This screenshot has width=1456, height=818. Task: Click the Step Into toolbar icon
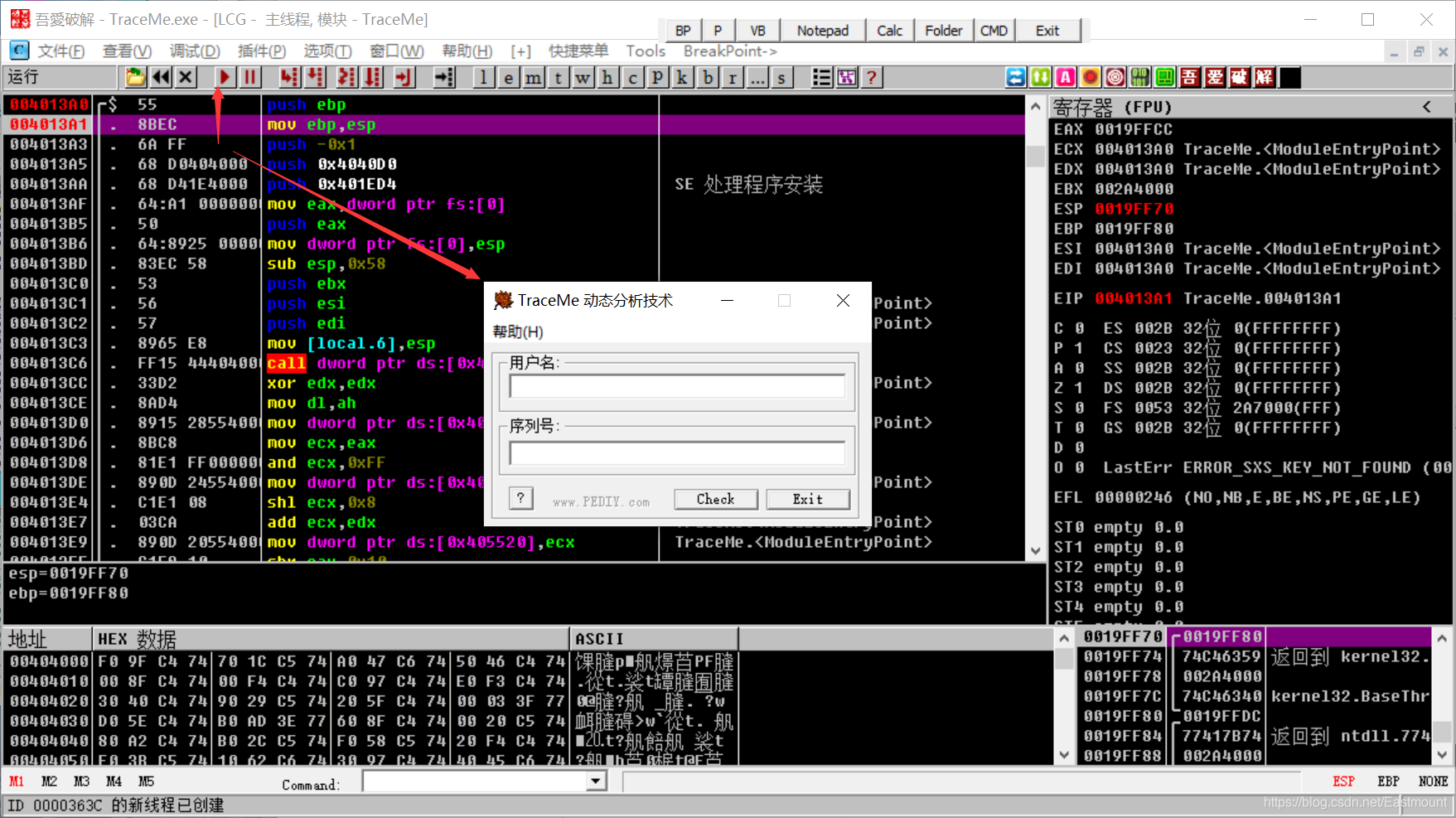(289, 77)
